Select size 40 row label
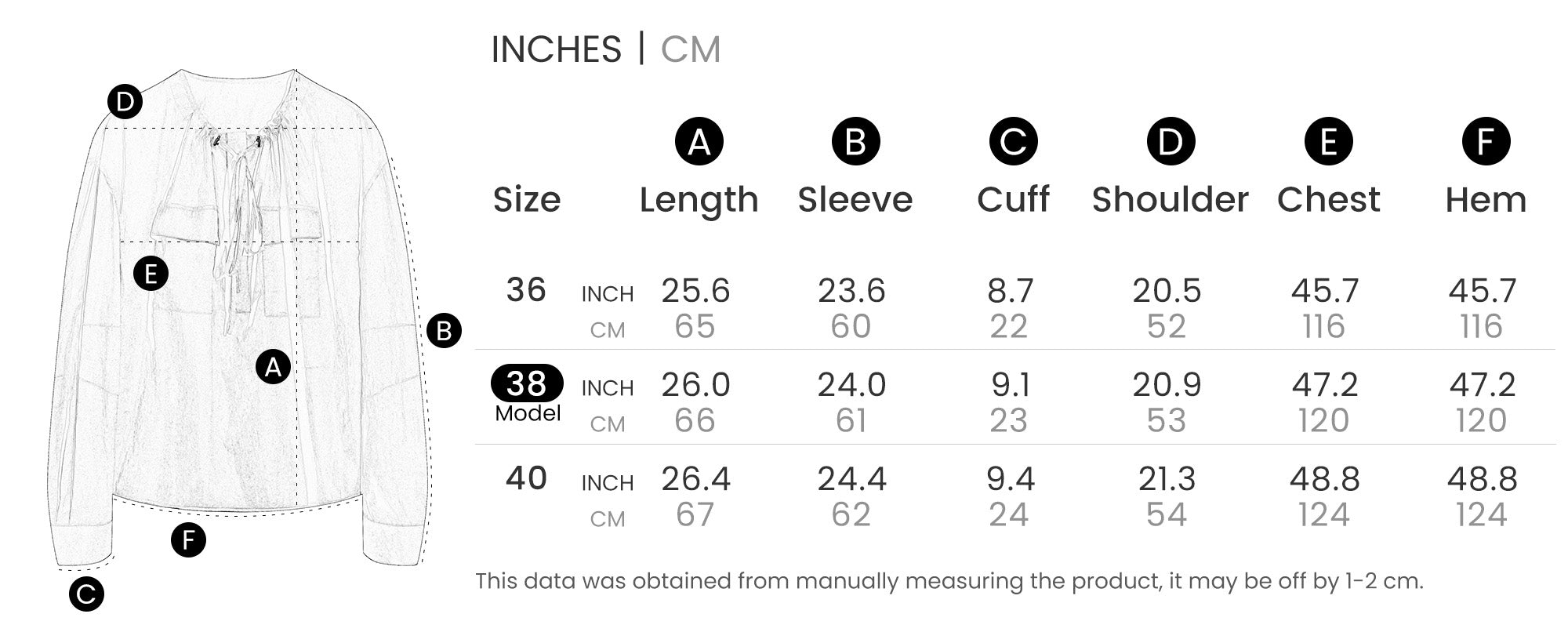The height and width of the screenshot is (632, 1568). [526, 478]
